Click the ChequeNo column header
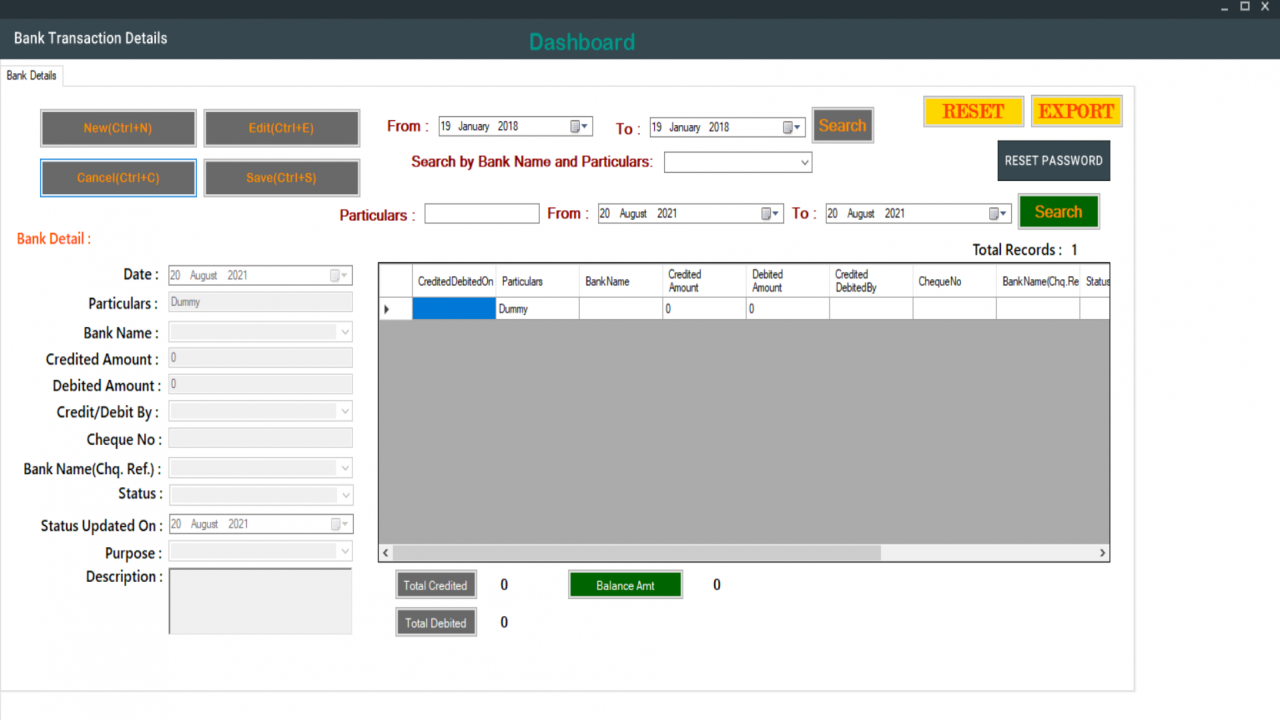 (954, 281)
